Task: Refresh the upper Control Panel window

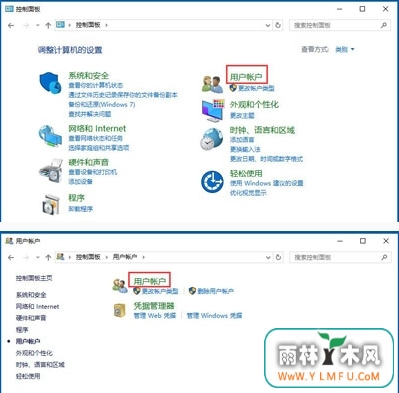Action: tap(278, 25)
